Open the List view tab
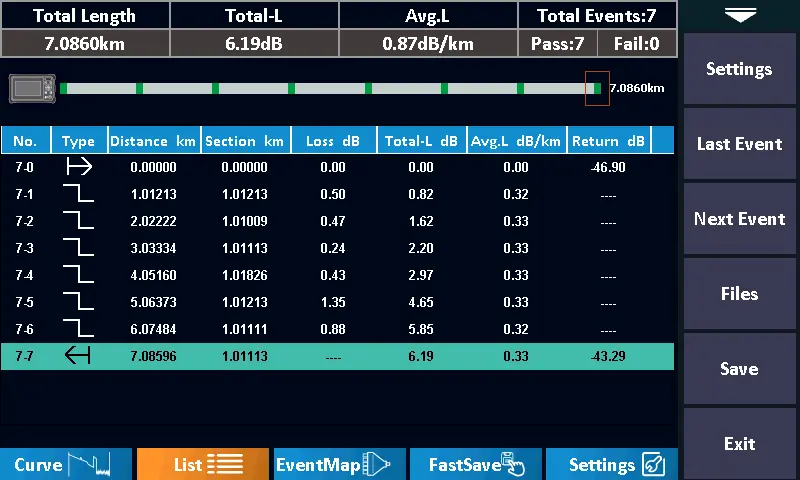800x480 pixels. tap(203, 464)
